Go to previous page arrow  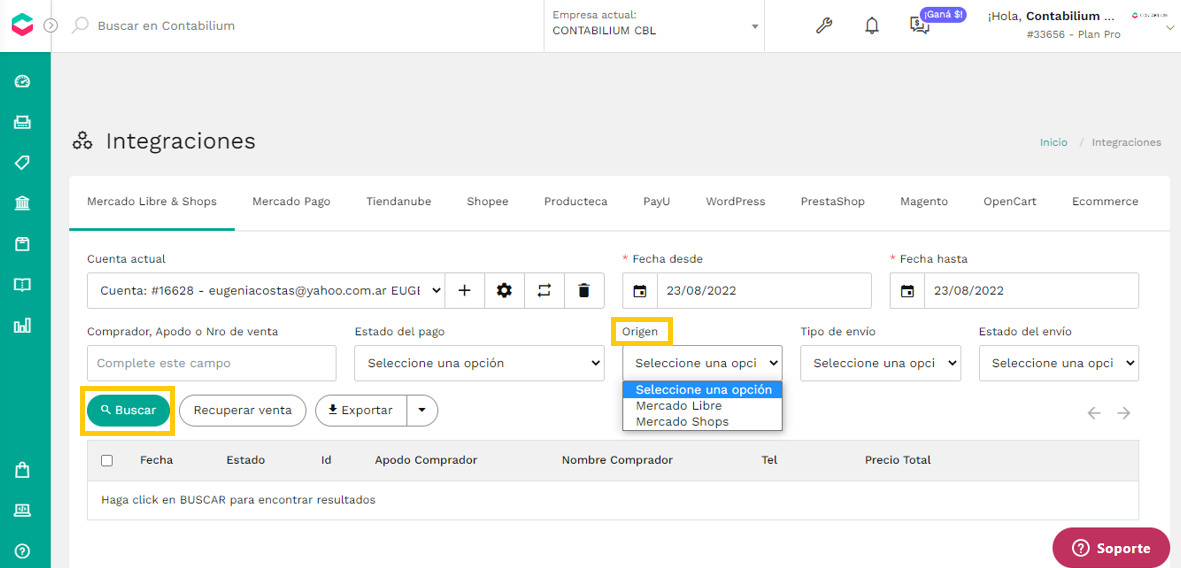(1094, 413)
